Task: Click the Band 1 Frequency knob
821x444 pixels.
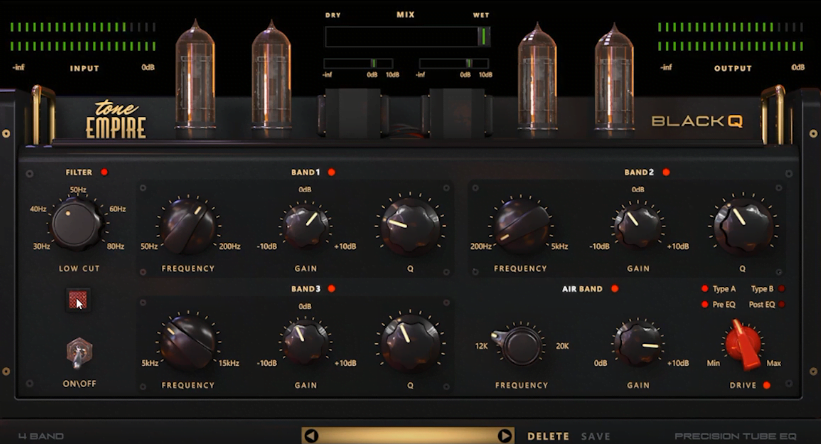Action: 187,226
